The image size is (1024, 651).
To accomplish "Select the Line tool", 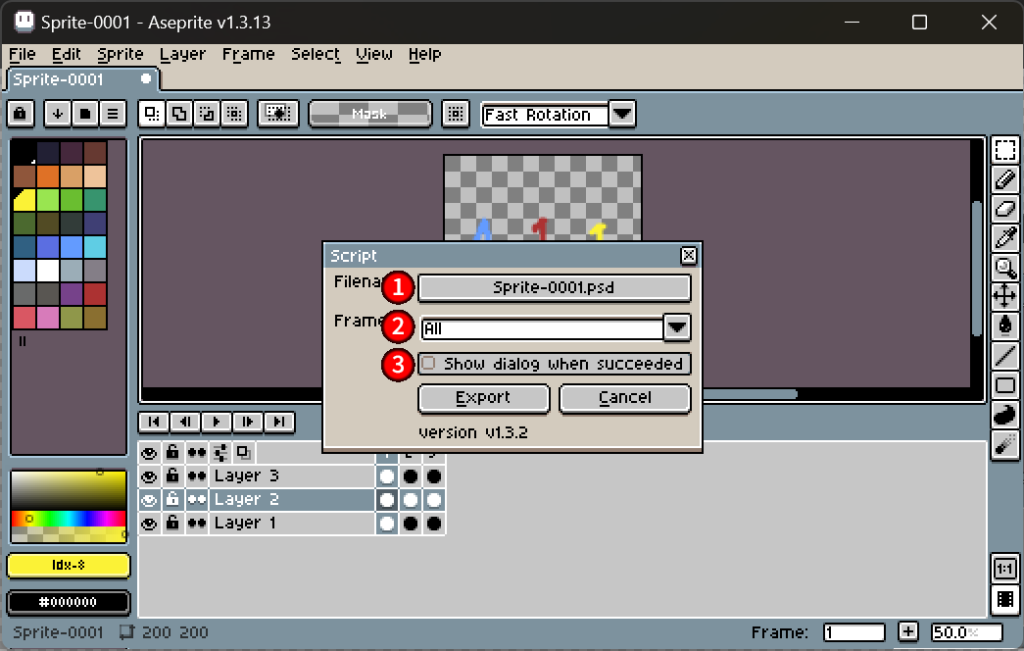I will point(1005,355).
